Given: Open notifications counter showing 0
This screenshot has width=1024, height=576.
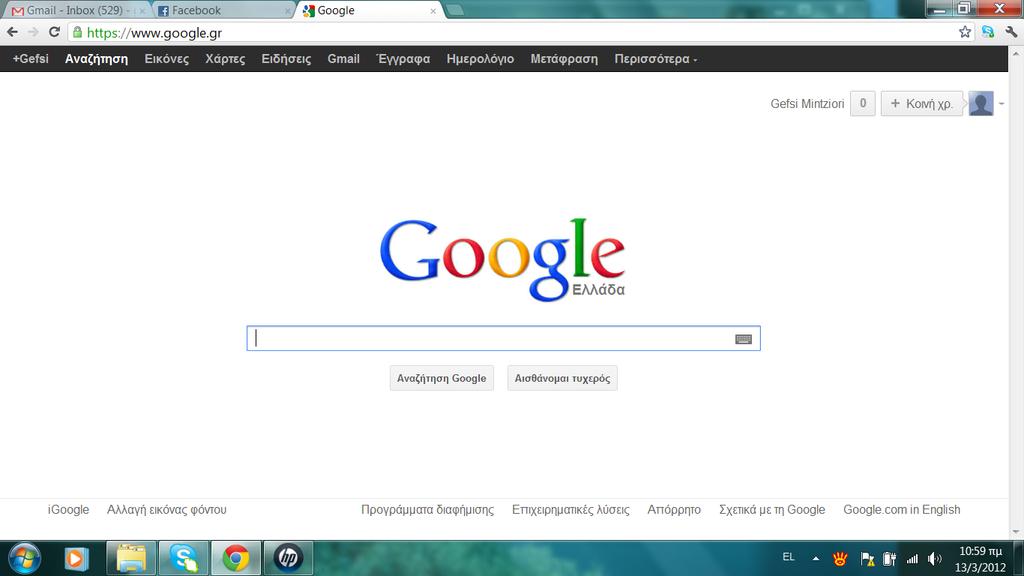Looking at the screenshot, I should [x=863, y=103].
